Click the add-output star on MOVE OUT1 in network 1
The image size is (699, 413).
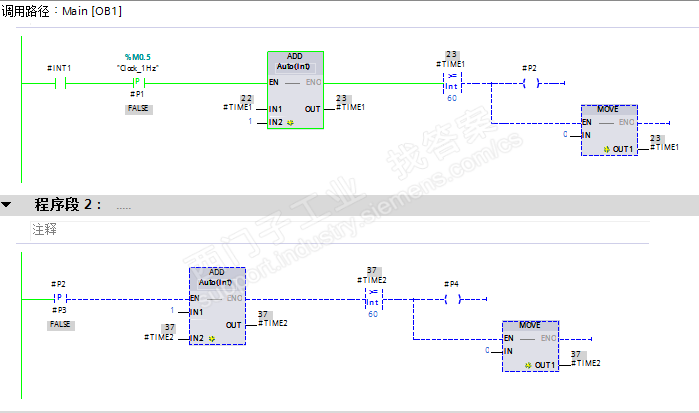[x=607, y=149]
